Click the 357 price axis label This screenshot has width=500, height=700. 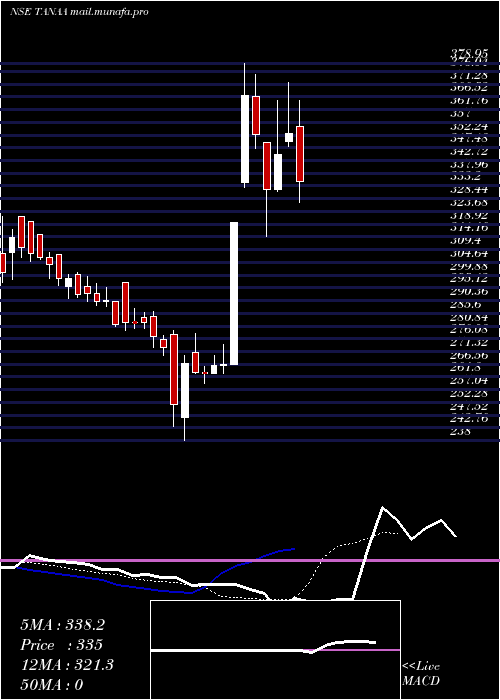460,113
